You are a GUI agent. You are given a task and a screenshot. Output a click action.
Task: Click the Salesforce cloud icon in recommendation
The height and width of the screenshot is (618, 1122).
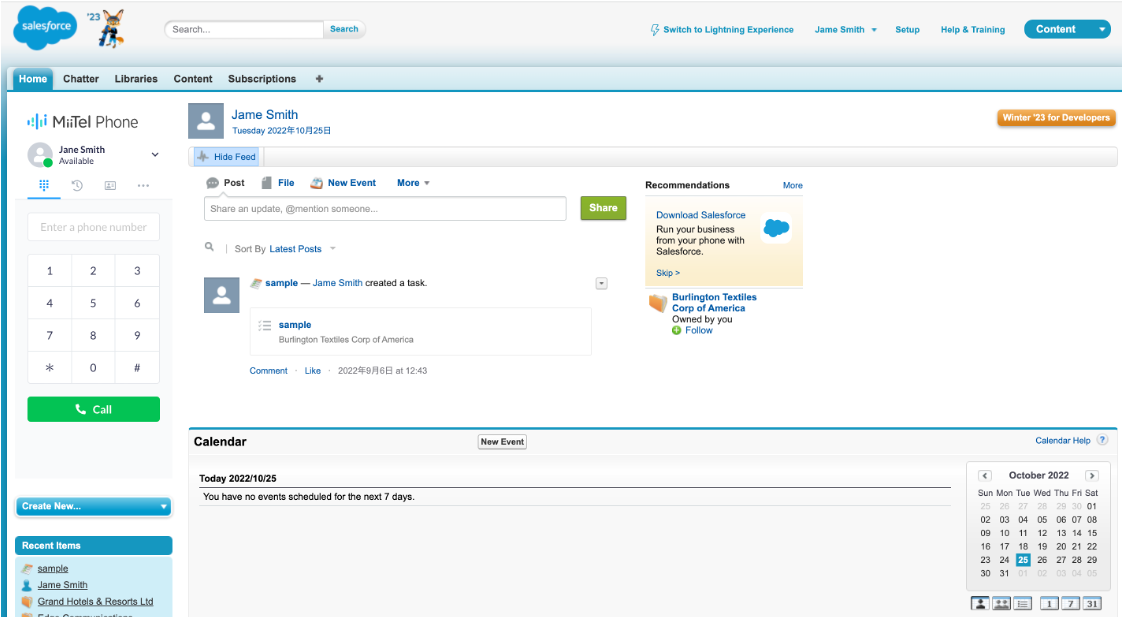tap(776, 228)
